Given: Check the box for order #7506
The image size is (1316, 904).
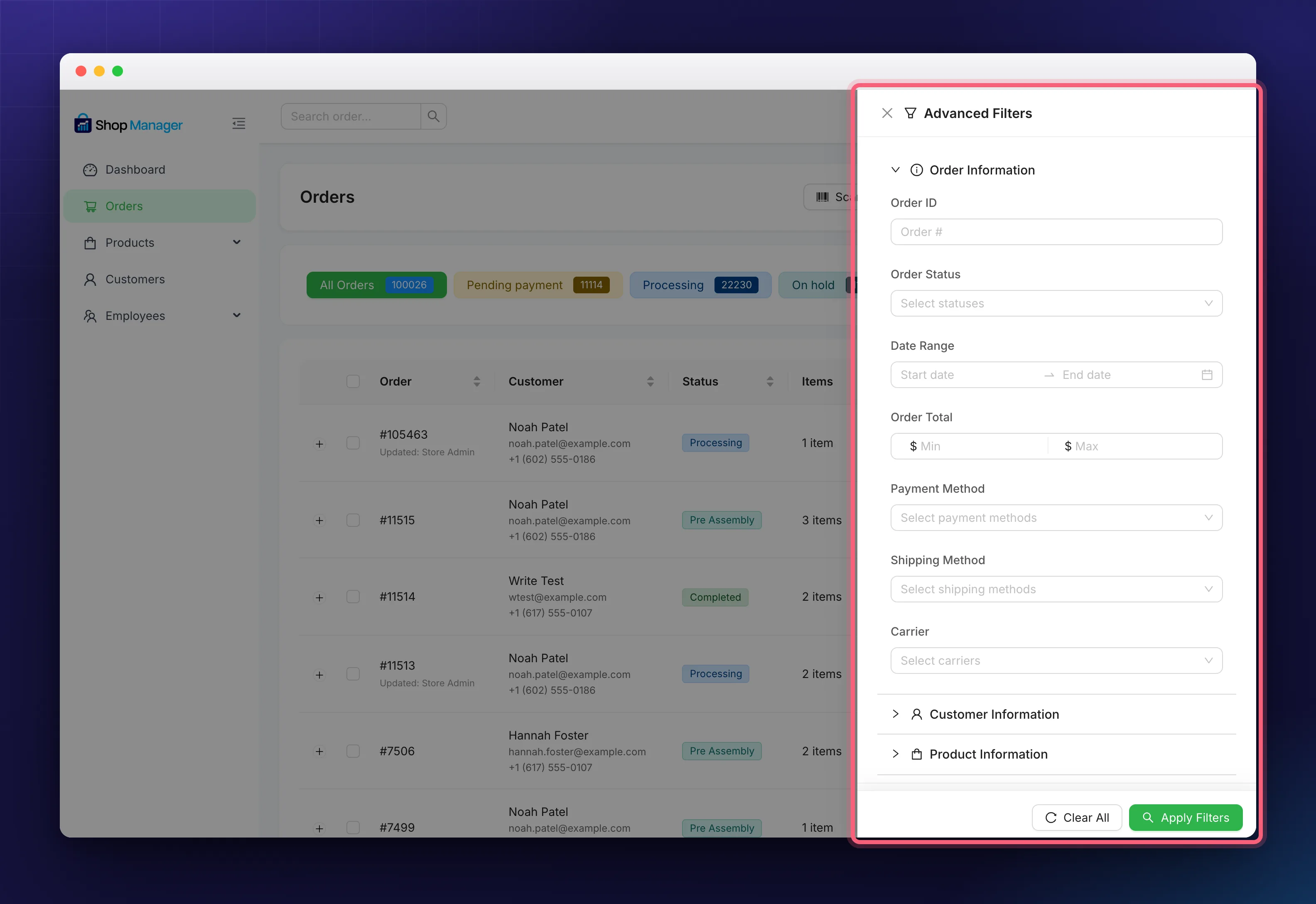Looking at the screenshot, I should coord(353,751).
